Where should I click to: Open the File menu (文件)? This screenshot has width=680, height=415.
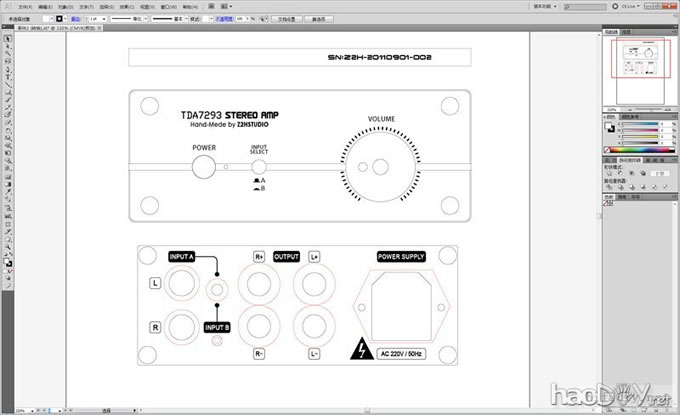(x=25, y=6)
